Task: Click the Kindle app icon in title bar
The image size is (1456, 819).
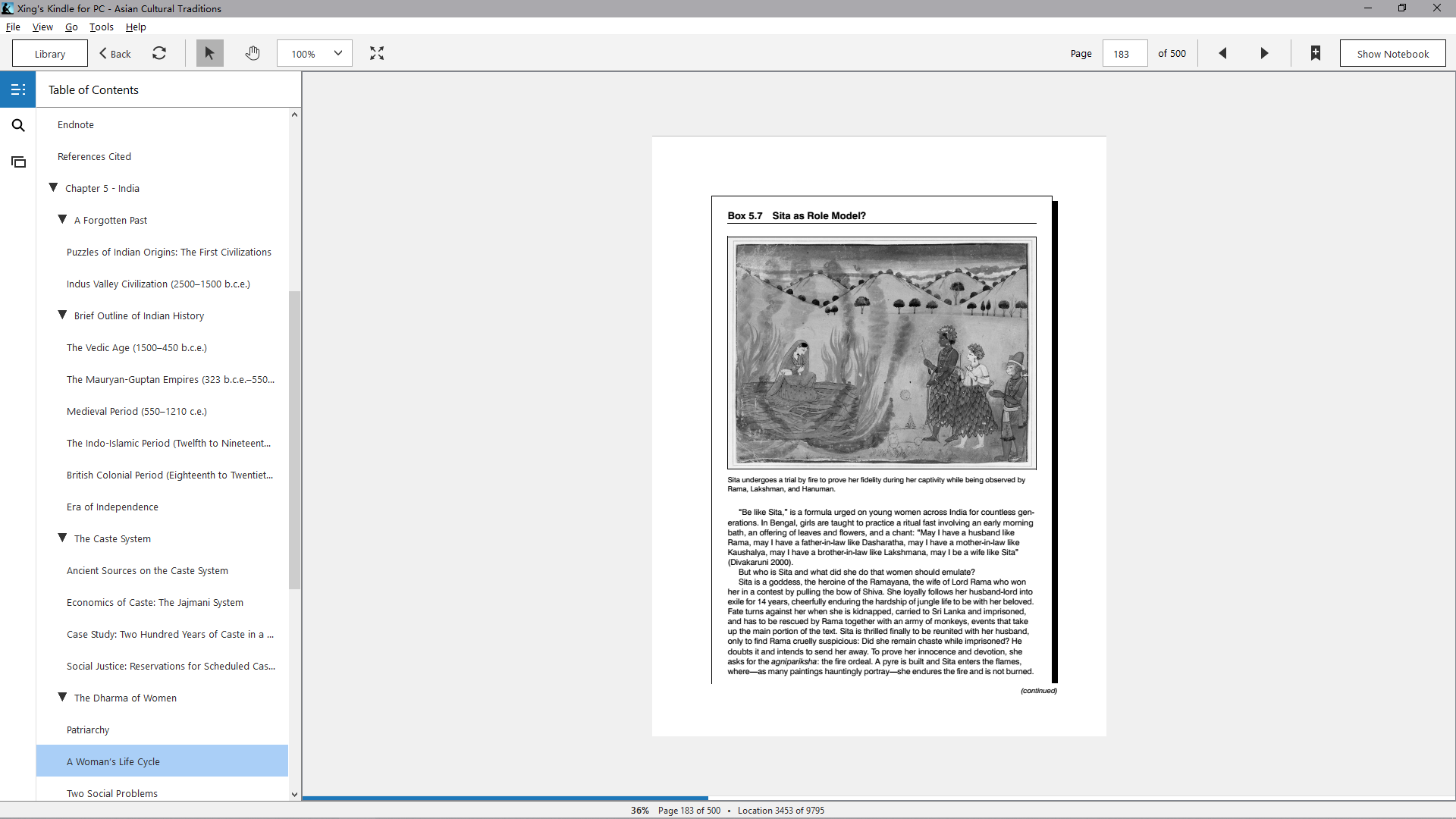Action: (8, 8)
